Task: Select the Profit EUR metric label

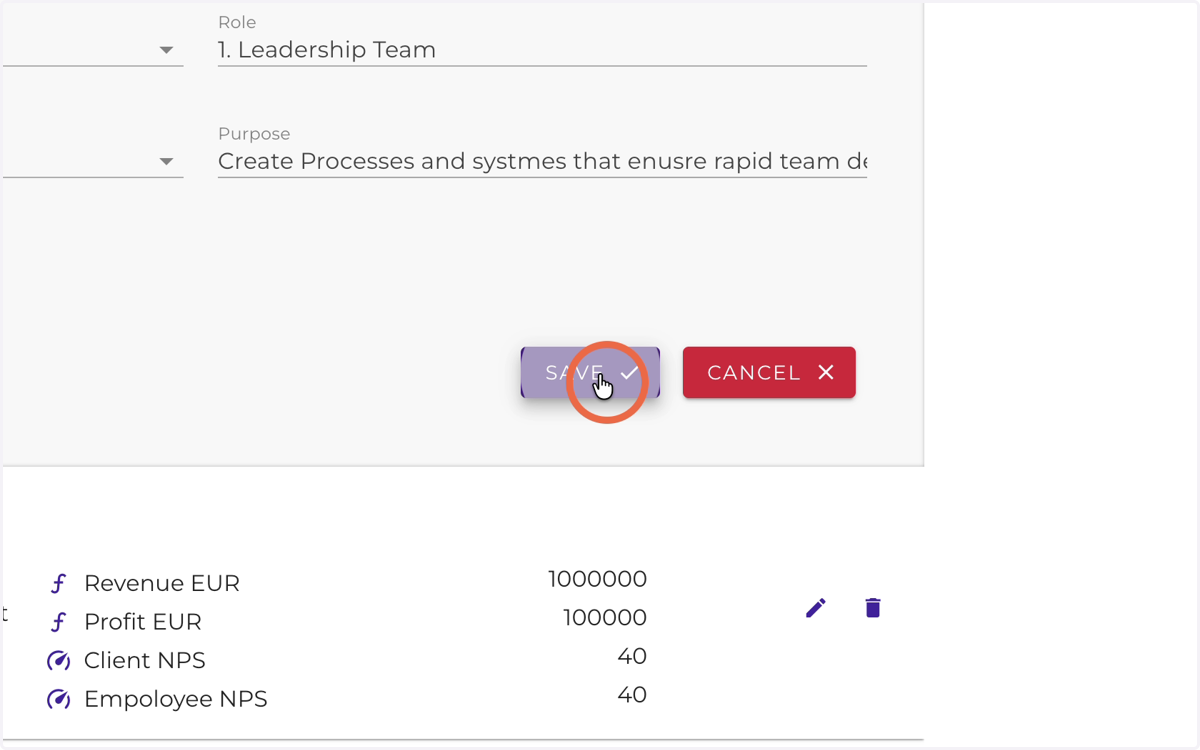Action: [143, 622]
